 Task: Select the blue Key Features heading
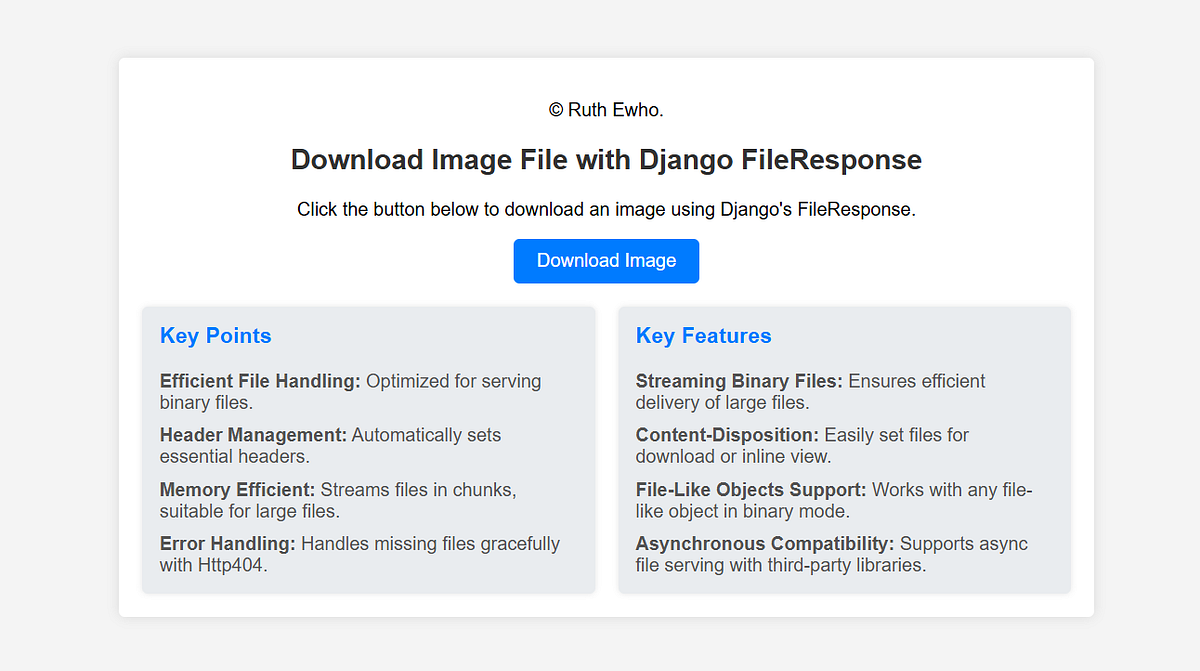point(703,336)
